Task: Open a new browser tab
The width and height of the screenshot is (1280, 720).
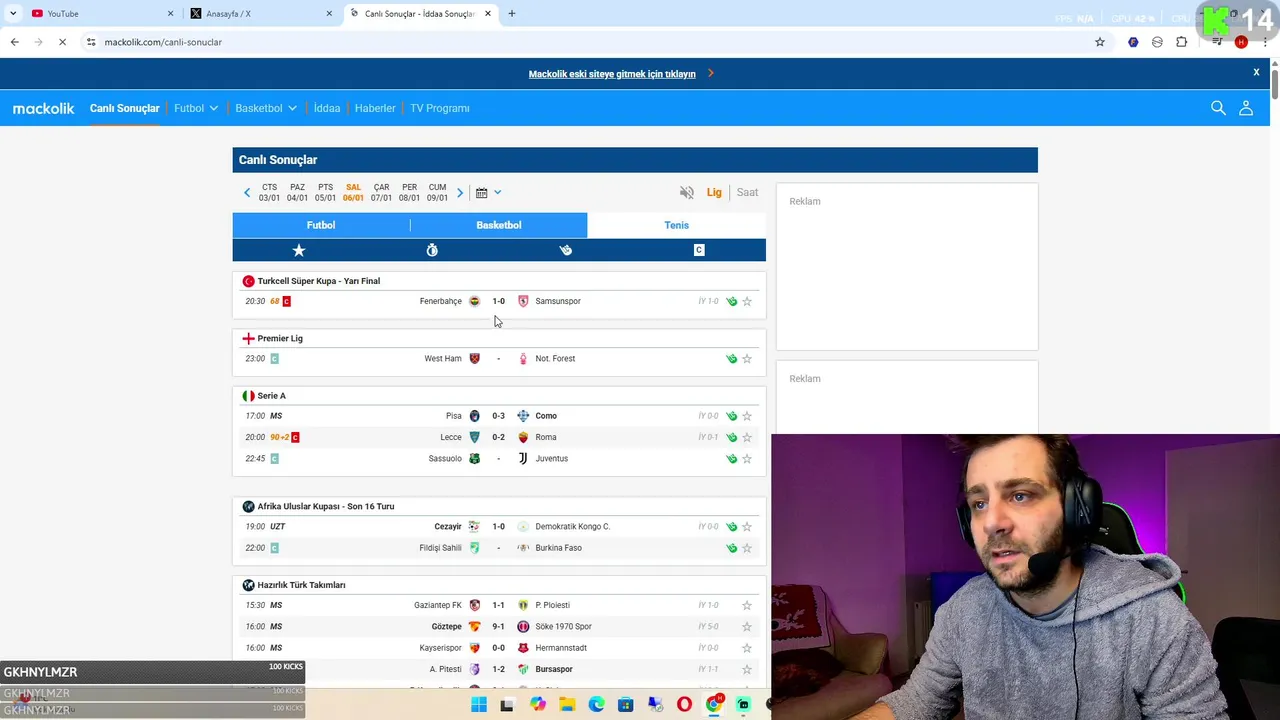Action: click(512, 14)
